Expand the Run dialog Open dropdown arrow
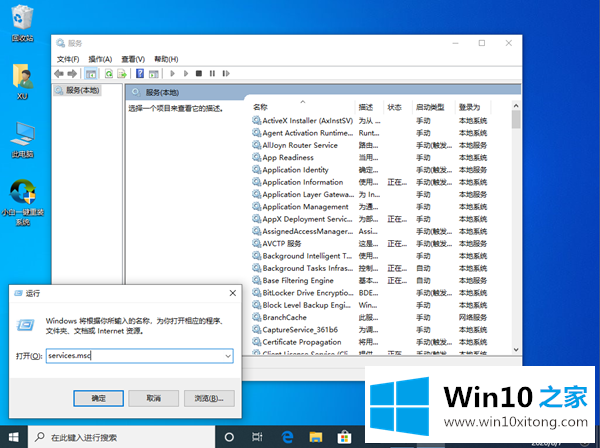 coord(228,356)
